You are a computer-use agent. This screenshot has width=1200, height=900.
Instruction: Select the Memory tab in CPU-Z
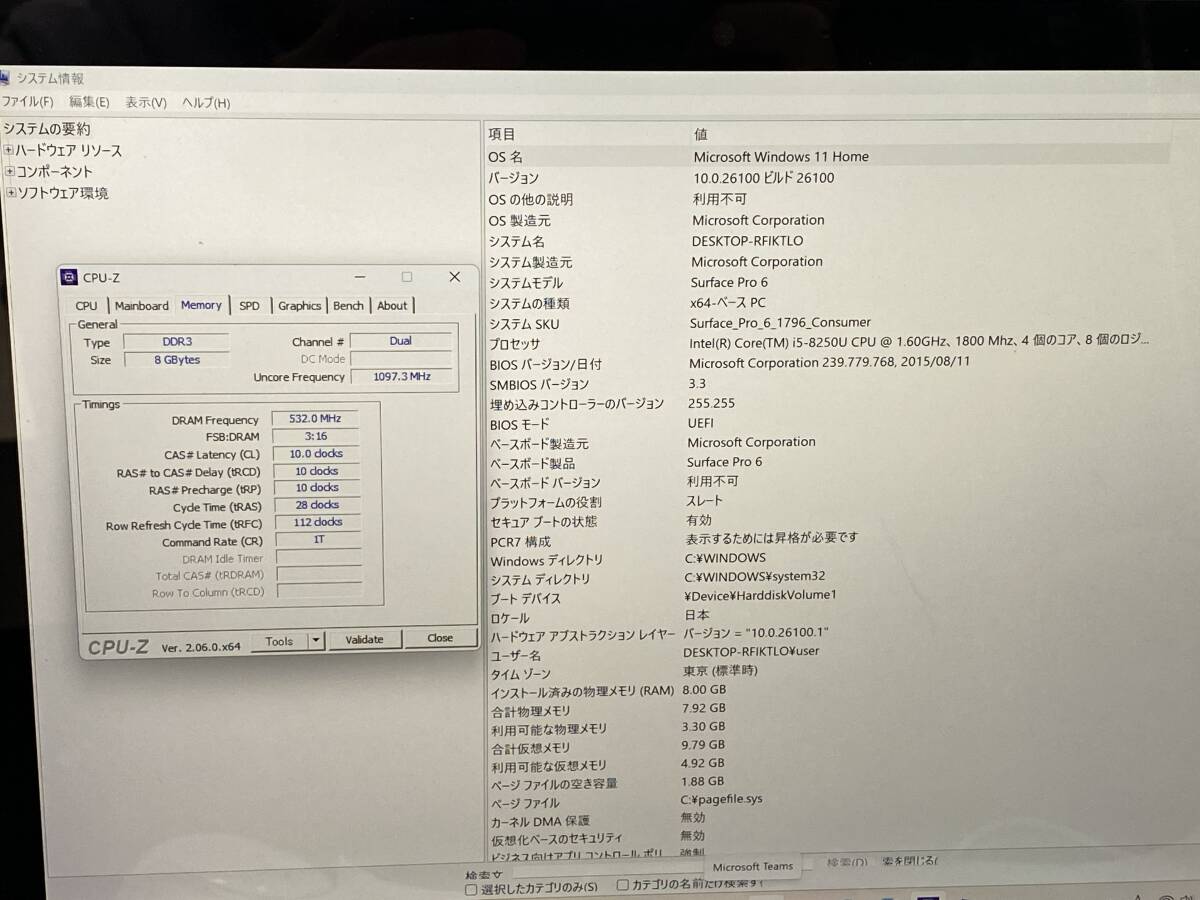(201, 305)
